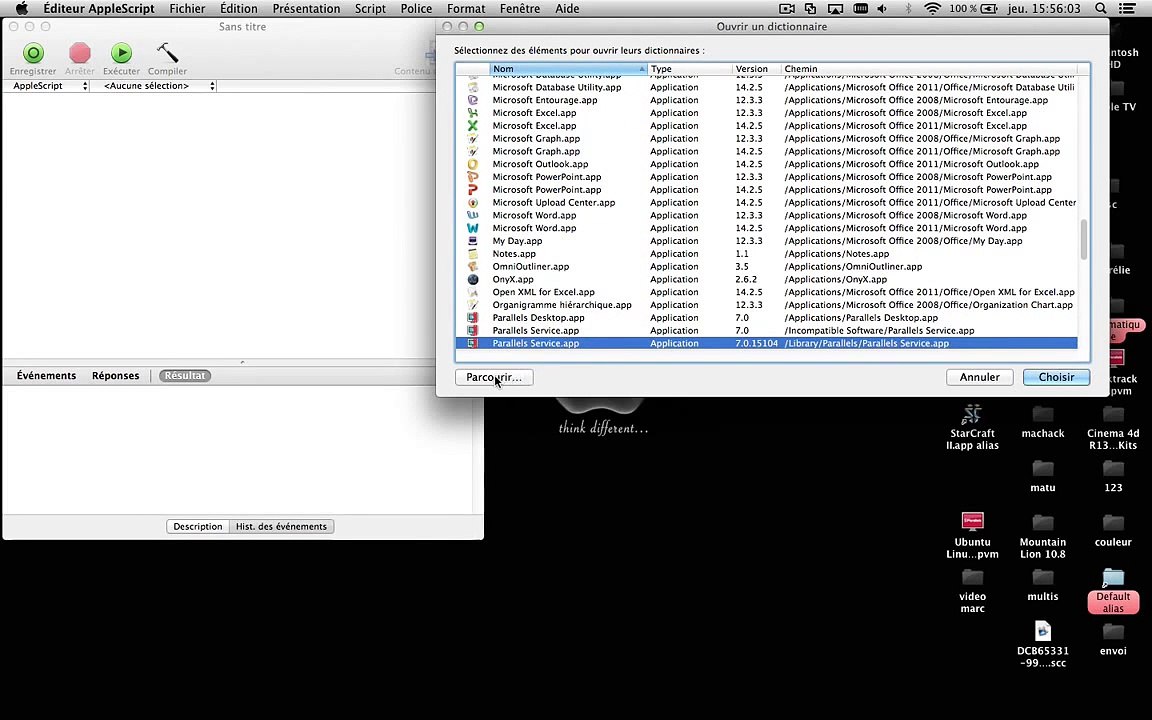1152x720 pixels.
Task: Sort list by Chemin column header
Action: click(929, 68)
